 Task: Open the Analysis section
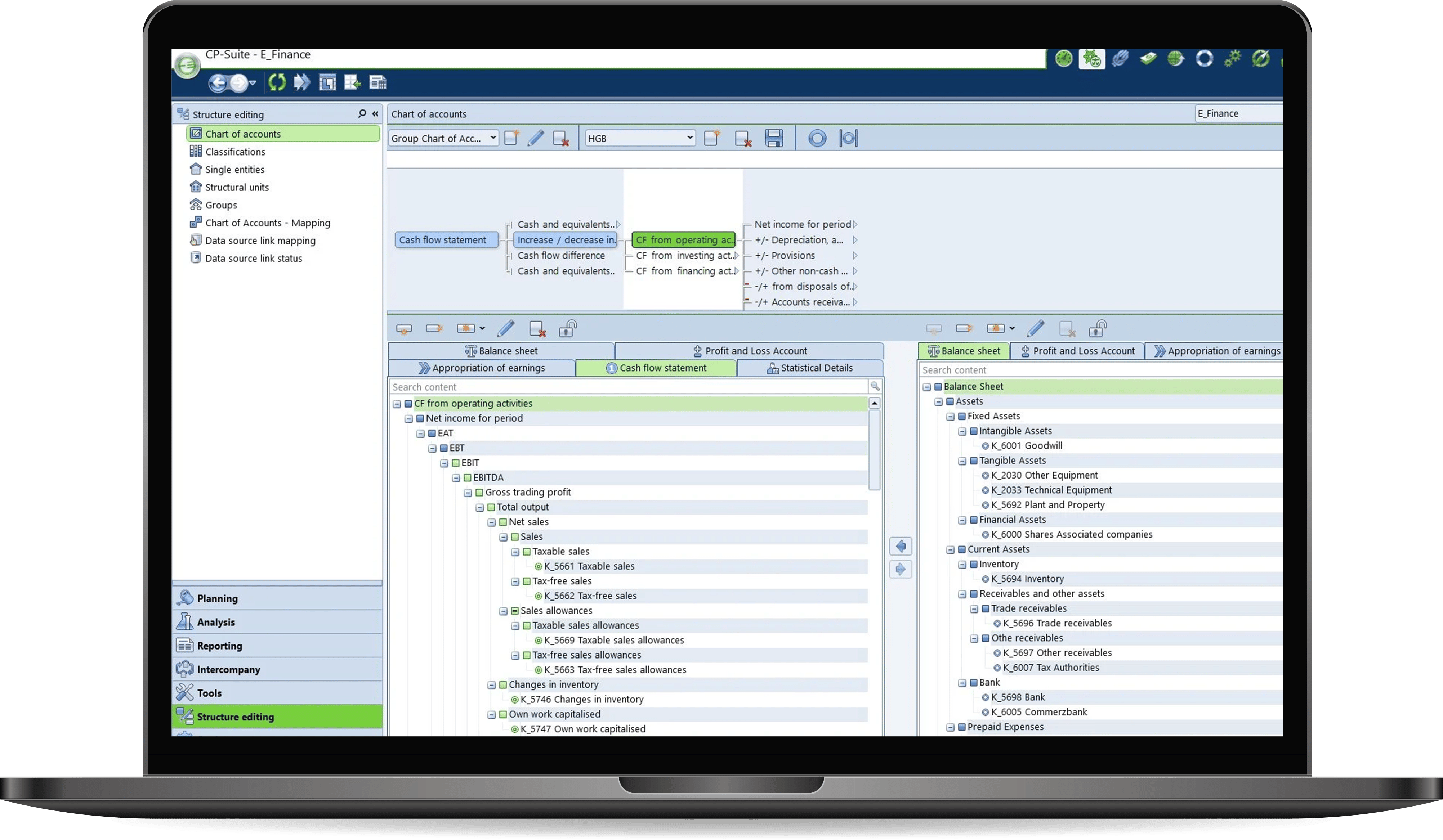point(277,621)
